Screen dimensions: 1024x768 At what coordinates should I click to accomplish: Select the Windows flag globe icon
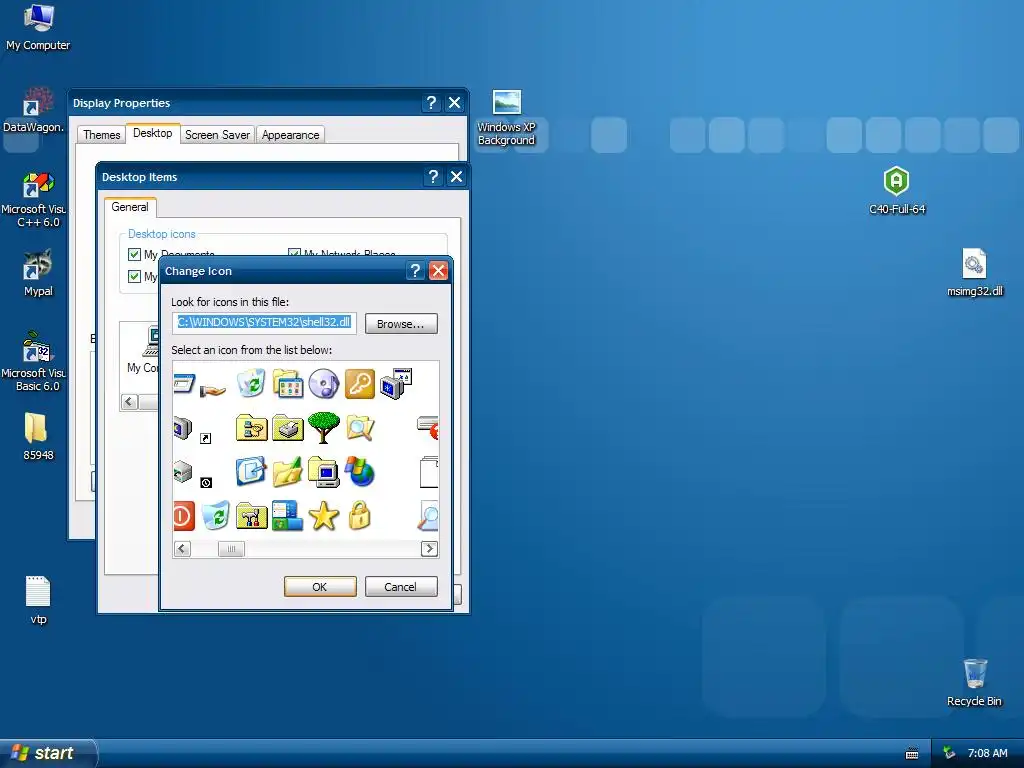point(360,472)
